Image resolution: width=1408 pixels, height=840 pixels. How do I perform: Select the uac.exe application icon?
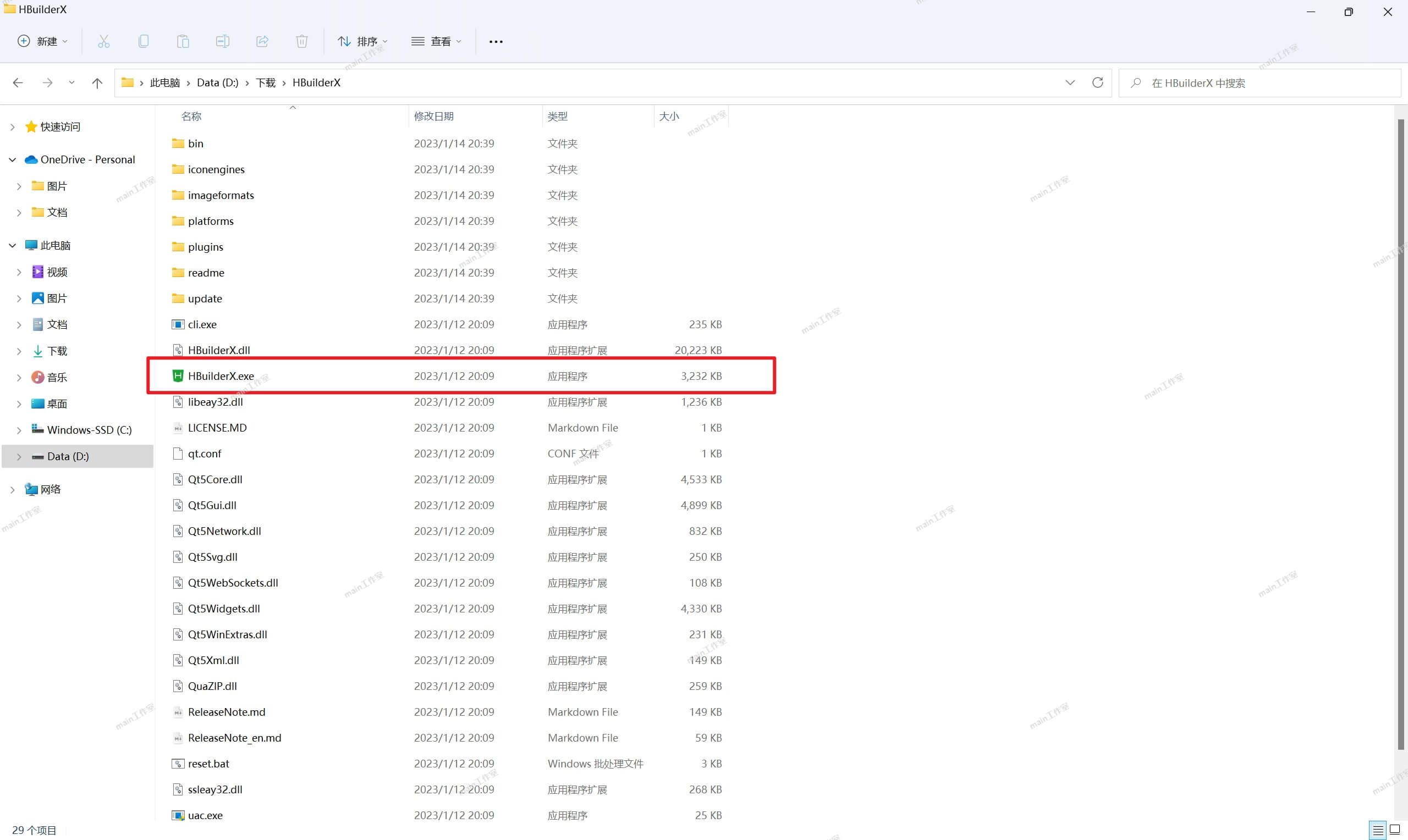178,815
